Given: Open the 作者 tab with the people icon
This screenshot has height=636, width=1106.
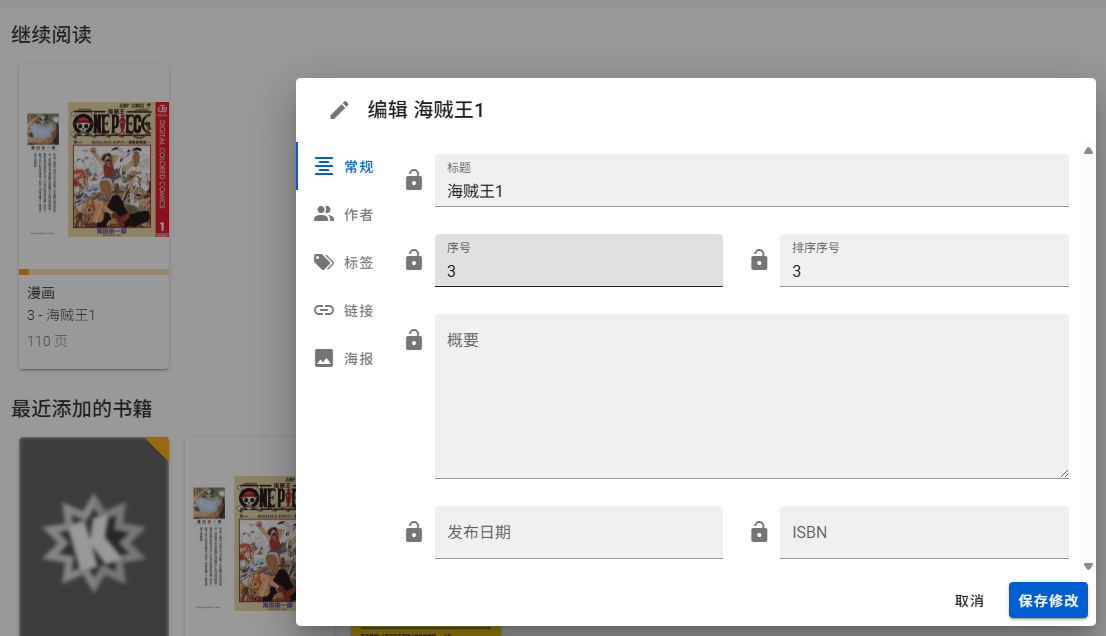Looking at the screenshot, I should (x=344, y=214).
